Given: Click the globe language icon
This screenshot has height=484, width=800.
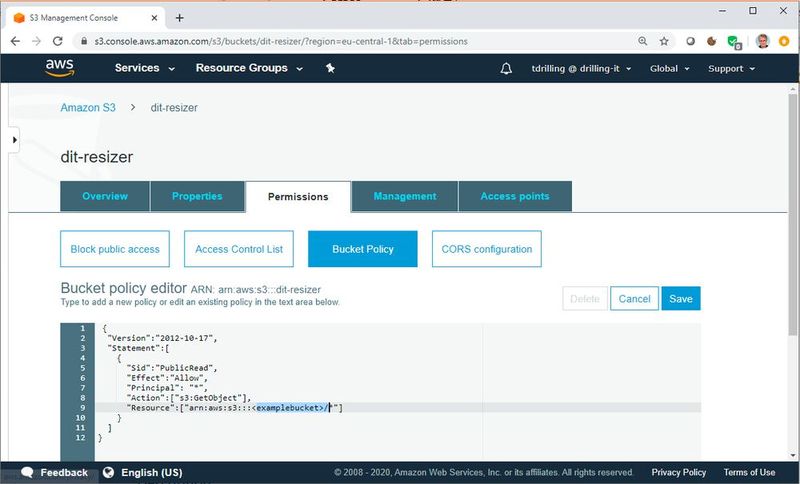Looking at the screenshot, I should click(x=108, y=472).
